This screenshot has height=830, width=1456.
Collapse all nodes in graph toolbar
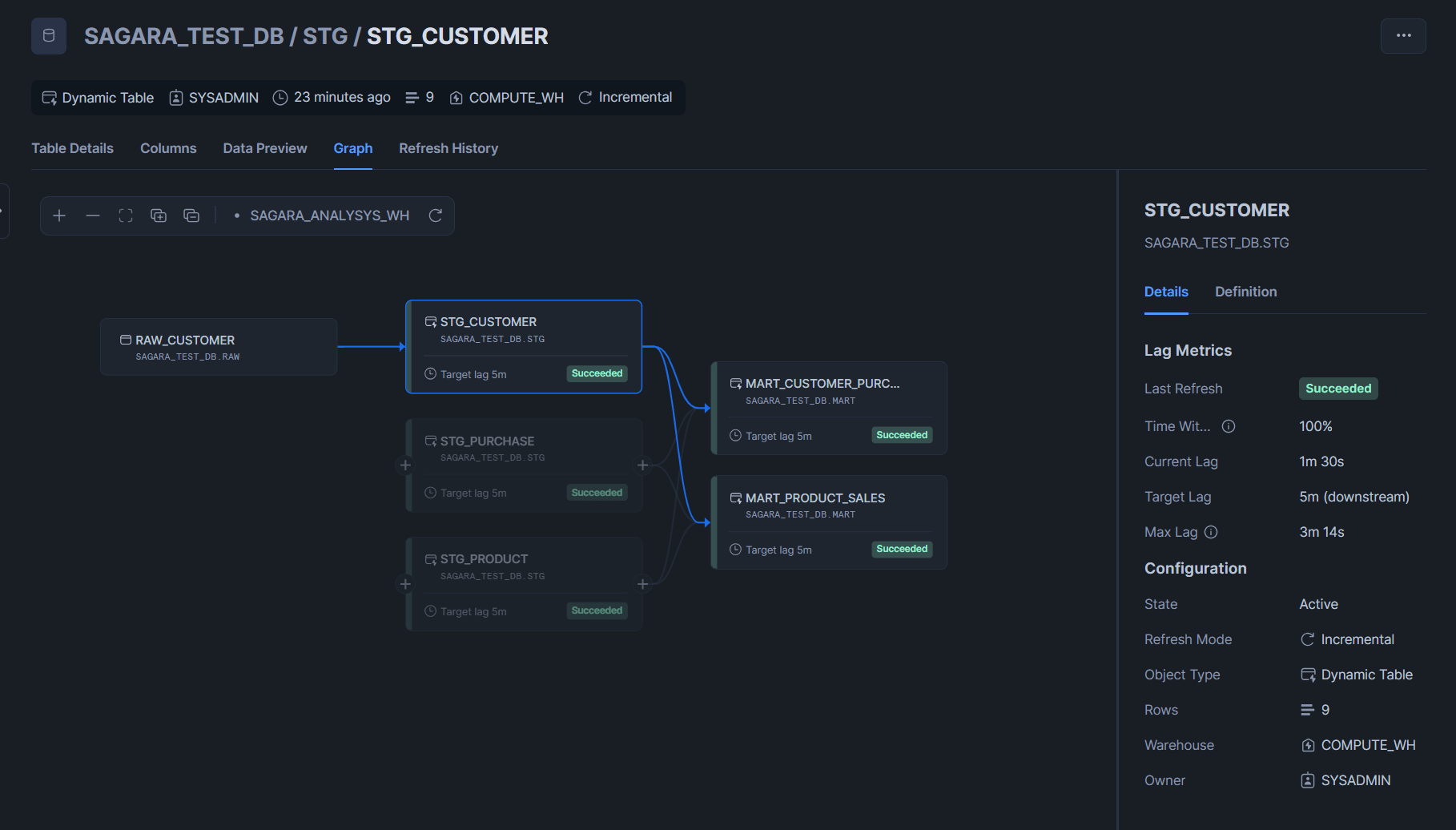pos(191,216)
